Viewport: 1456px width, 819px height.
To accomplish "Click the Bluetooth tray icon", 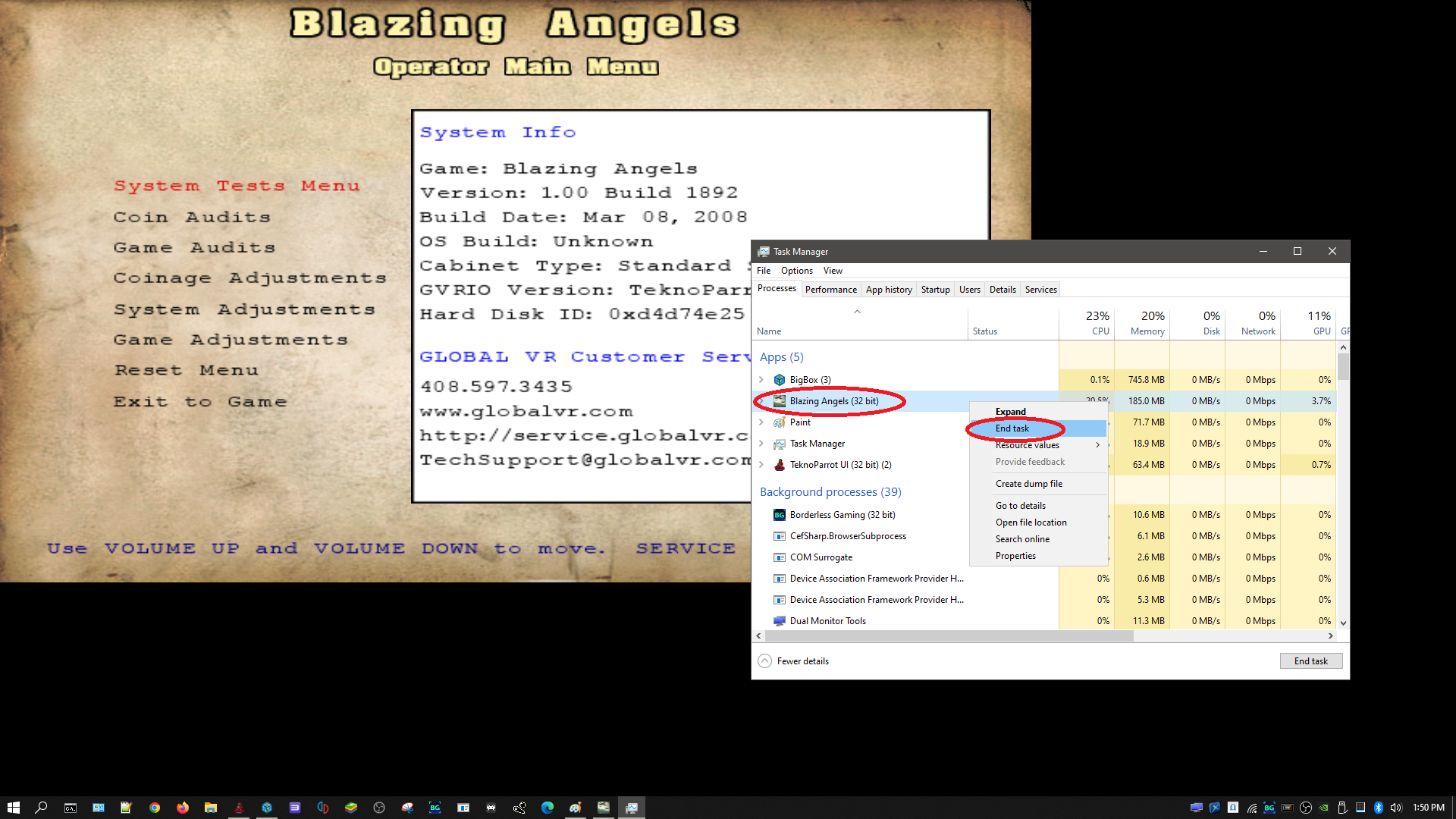I will [1378, 808].
